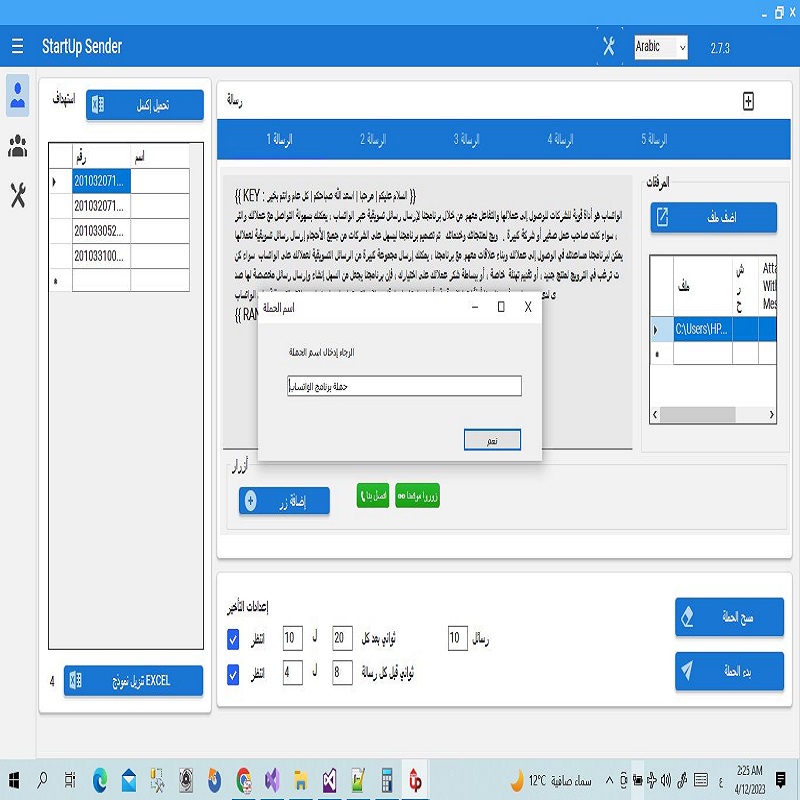The width and height of the screenshot is (800, 800).
Task: Switch to the الرسالة 4 tab
Action: coord(560,139)
